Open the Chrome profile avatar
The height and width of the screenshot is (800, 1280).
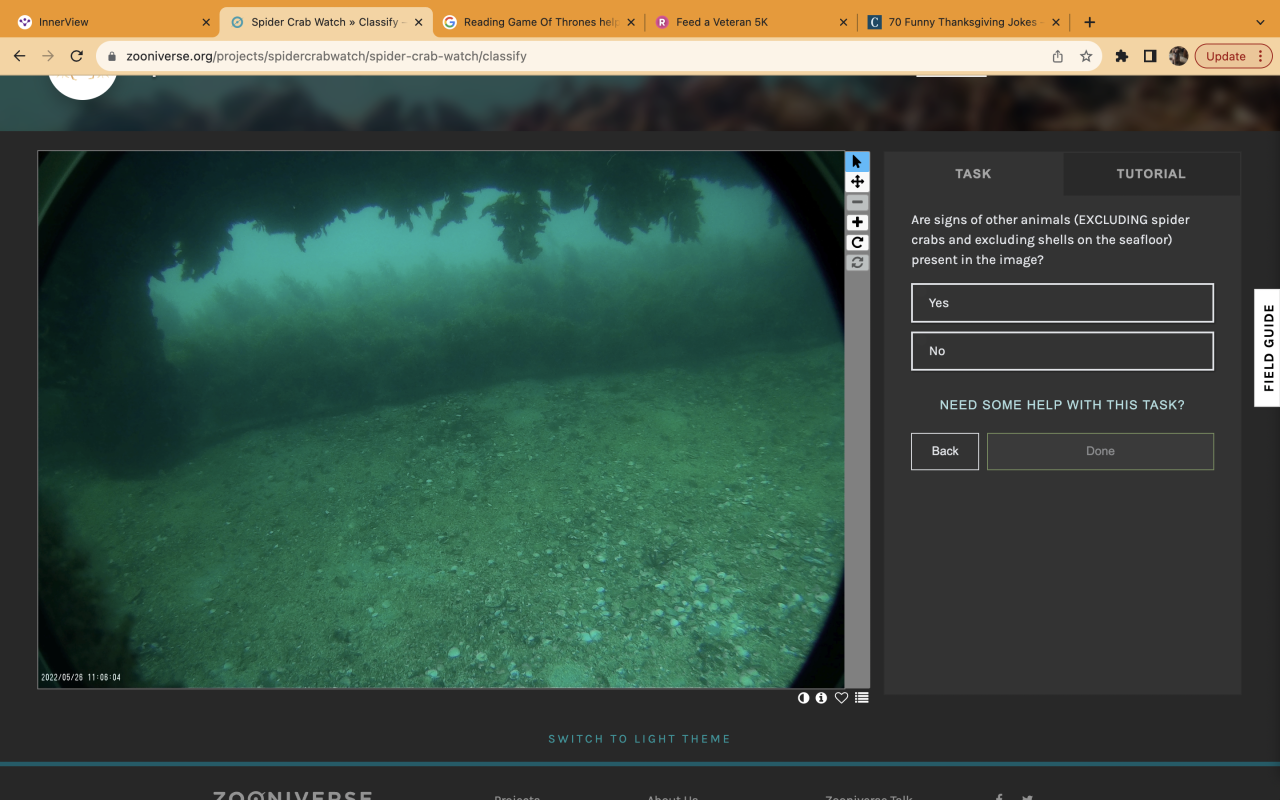[1179, 56]
